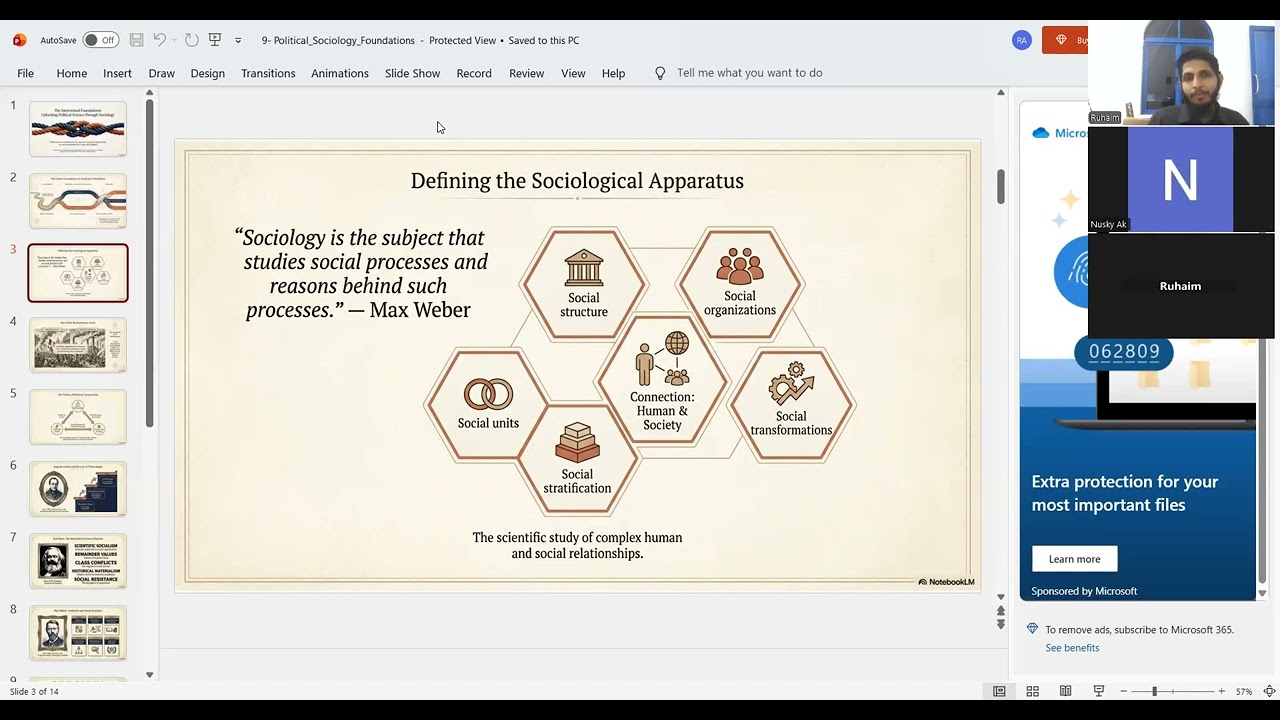Click the Nusky Ak participant video tile

tap(1181, 180)
